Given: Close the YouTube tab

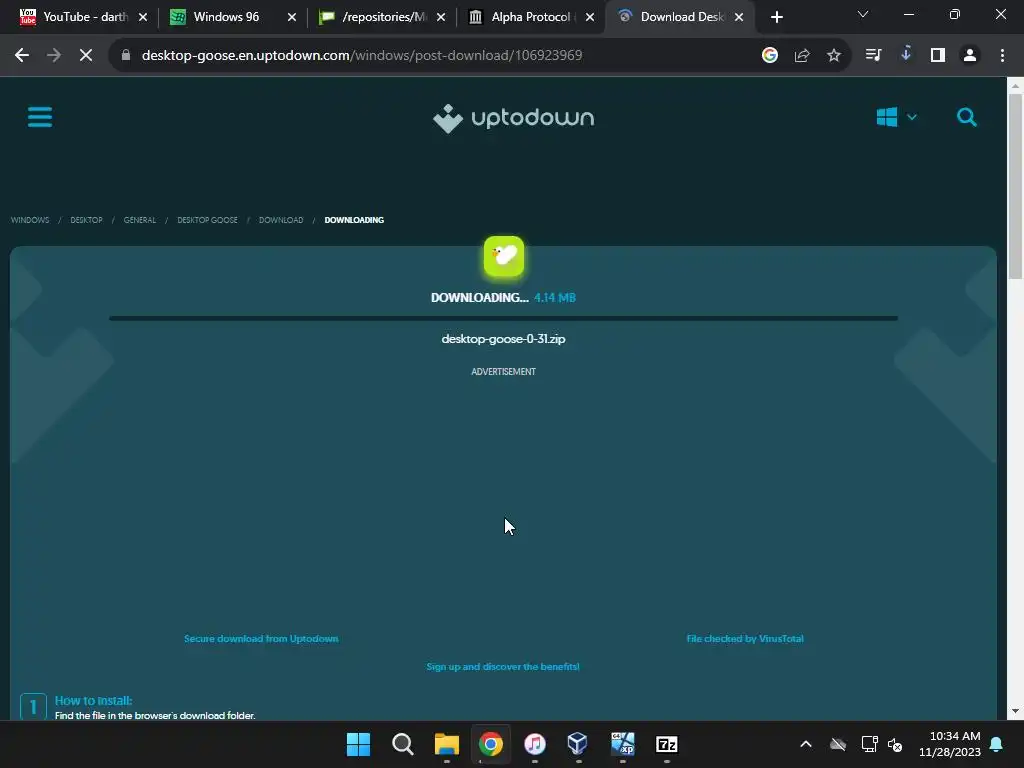Looking at the screenshot, I should (x=143, y=17).
